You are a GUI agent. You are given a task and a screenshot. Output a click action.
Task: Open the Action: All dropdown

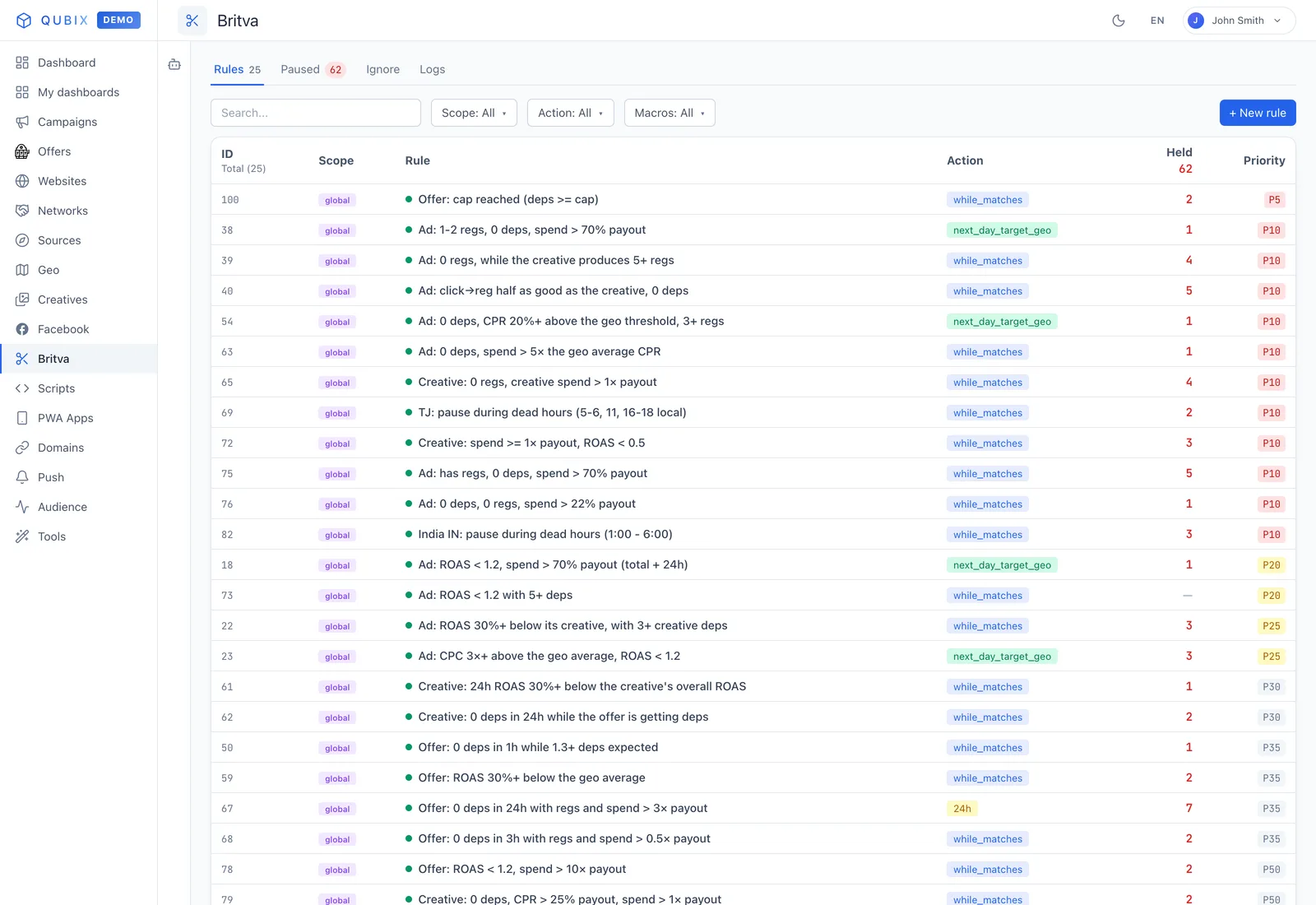[571, 113]
